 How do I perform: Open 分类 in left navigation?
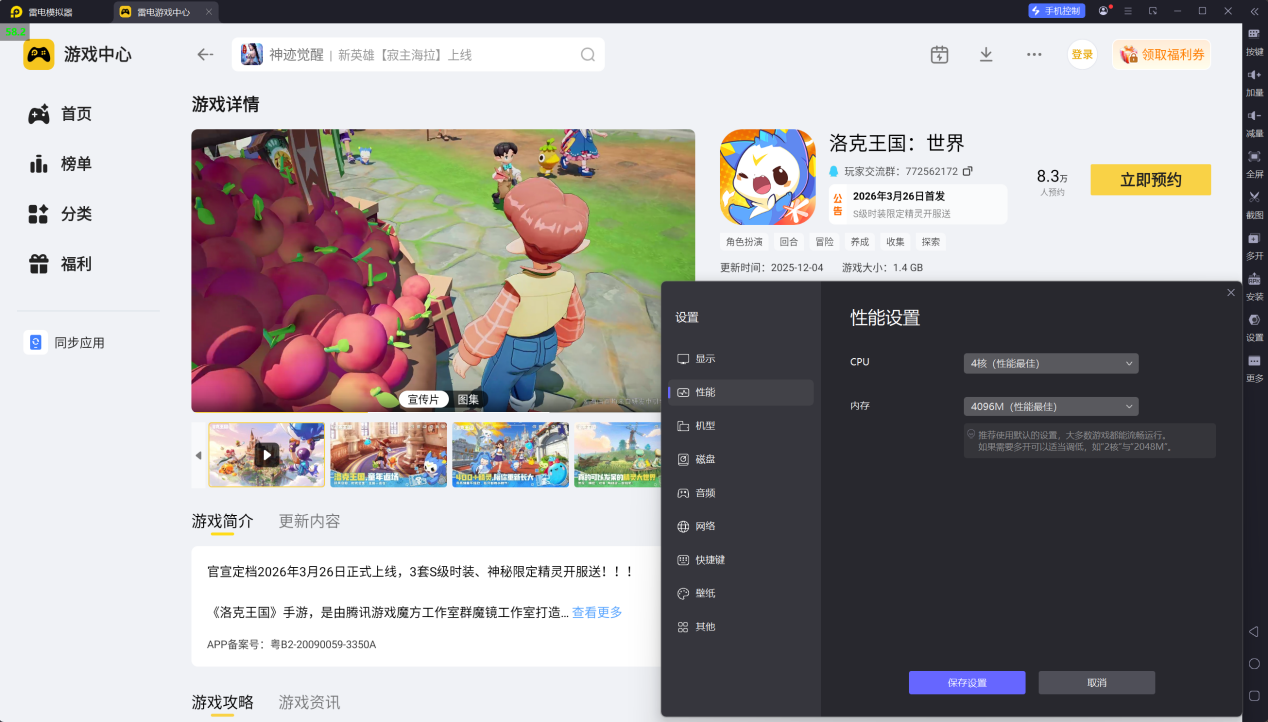pyautogui.click(x=60, y=214)
